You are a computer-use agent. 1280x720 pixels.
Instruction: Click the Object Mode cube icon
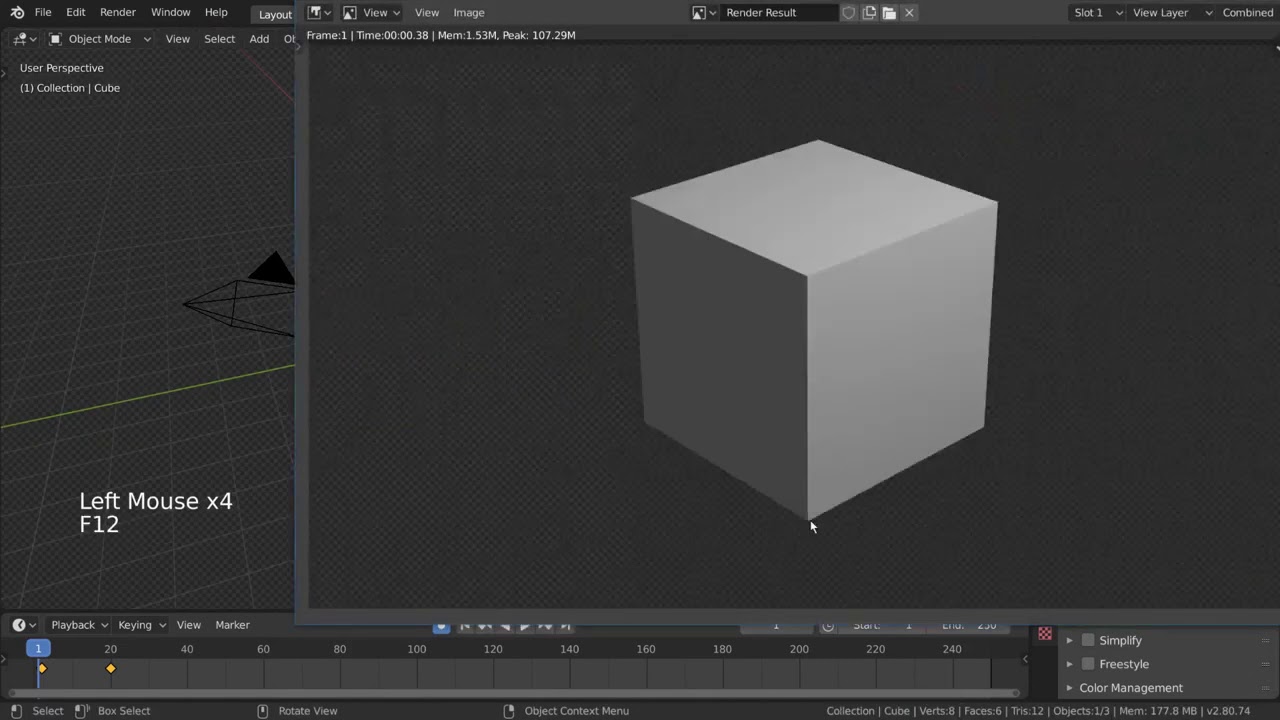click(55, 38)
